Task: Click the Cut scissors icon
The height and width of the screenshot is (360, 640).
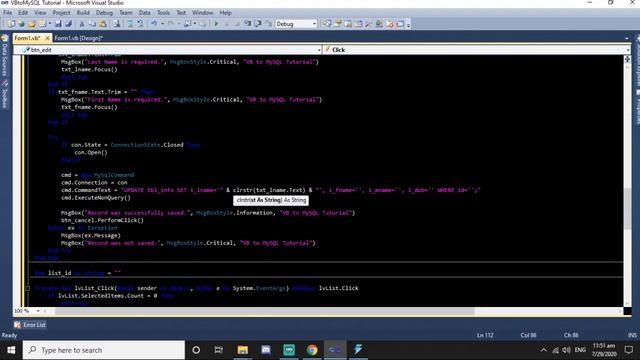Action: [82, 24]
